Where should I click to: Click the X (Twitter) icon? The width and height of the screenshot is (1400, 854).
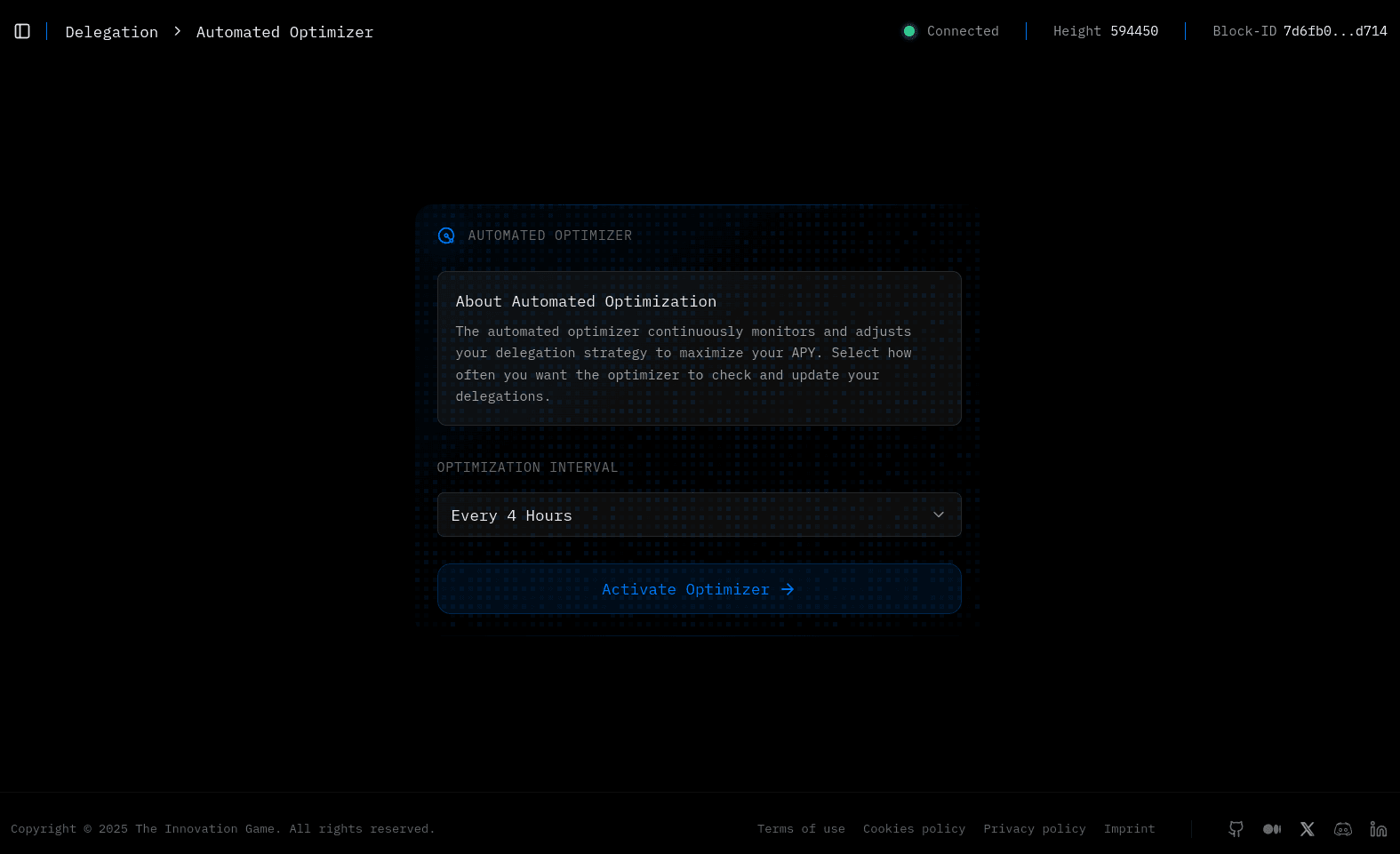(1307, 829)
